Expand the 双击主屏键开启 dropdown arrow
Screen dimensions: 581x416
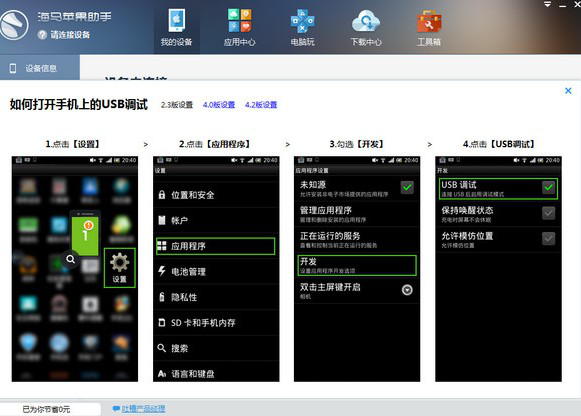coord(407,290)
